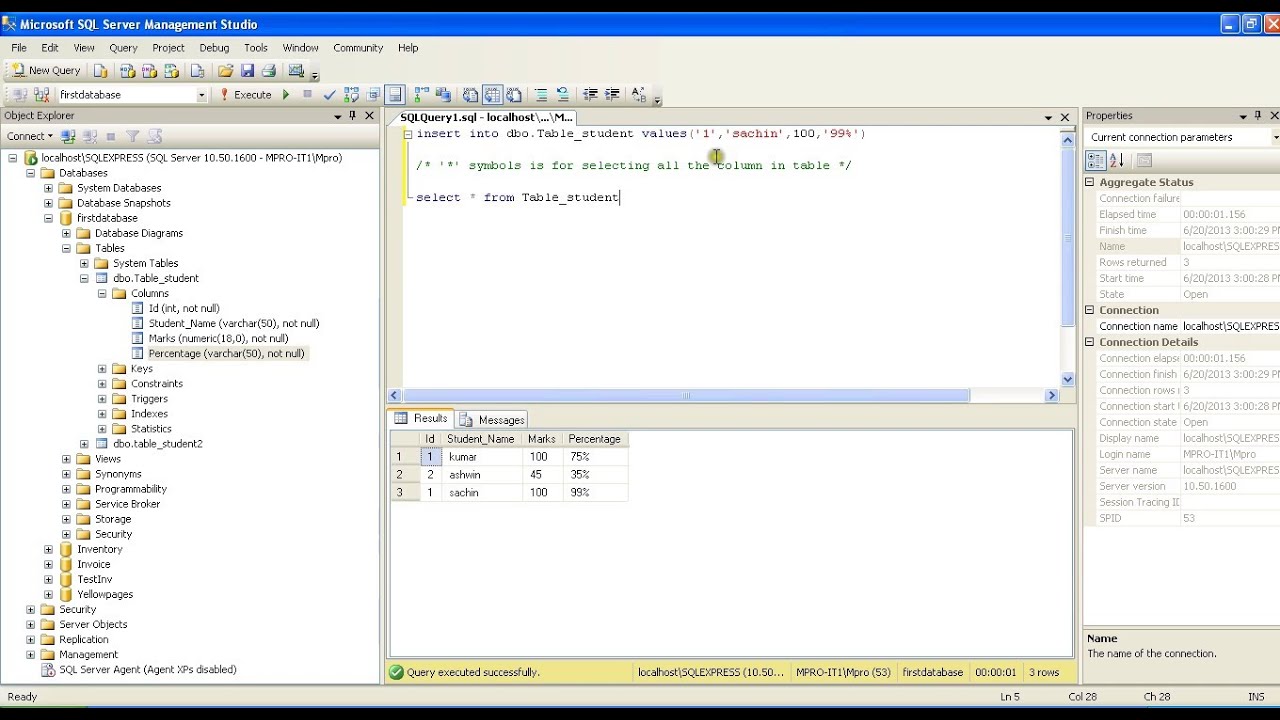The width and height of the screenshot is (1280, 720).
Task: Open Query Options icon
Action: coord(373,95)
